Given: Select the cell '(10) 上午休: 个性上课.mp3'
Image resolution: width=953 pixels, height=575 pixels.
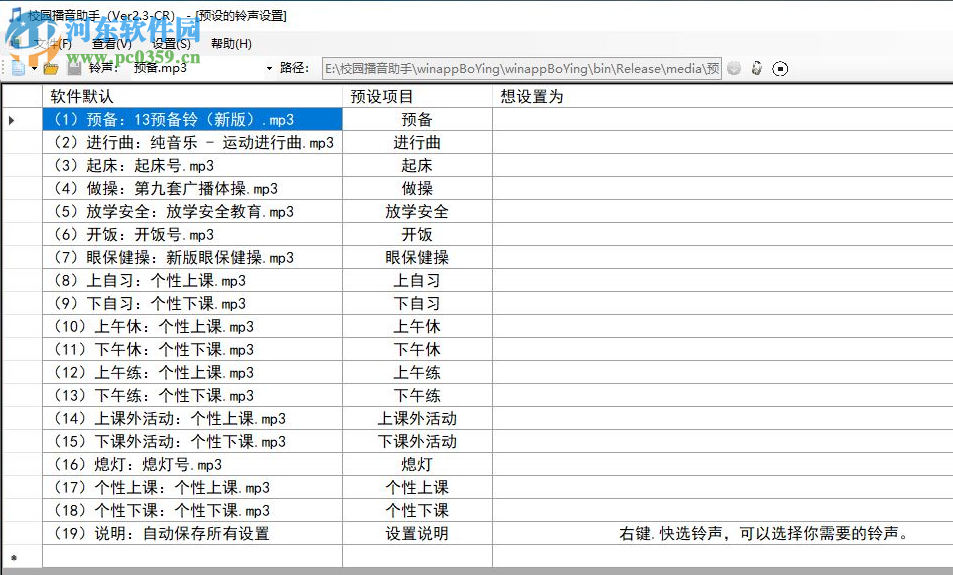Looking at the screenshot, I should (x=193, y=326).
